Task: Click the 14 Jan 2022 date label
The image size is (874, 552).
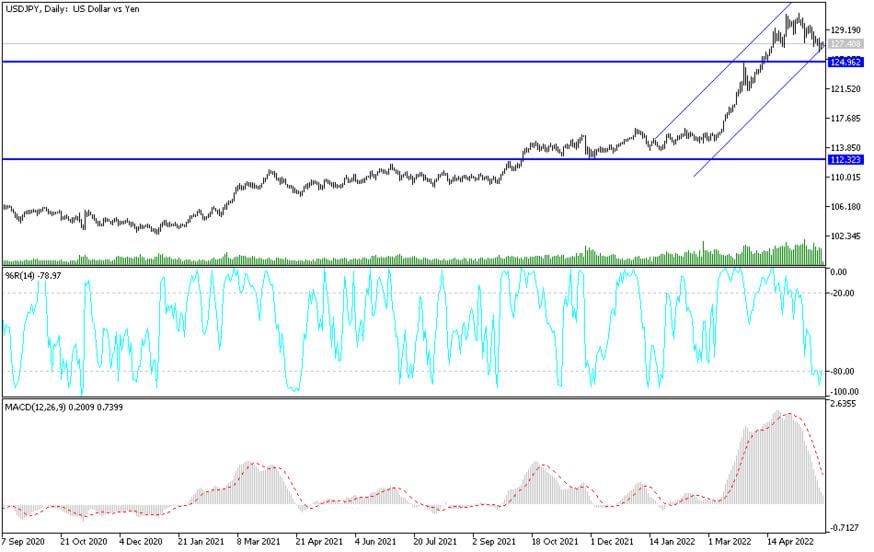Action: (672, 541)
